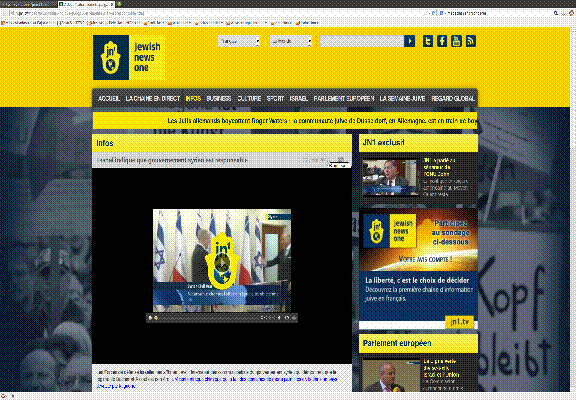The width and height of the screenshot is (576, 400).
Task: Play video using center play overlay
Action: point(222,262)
